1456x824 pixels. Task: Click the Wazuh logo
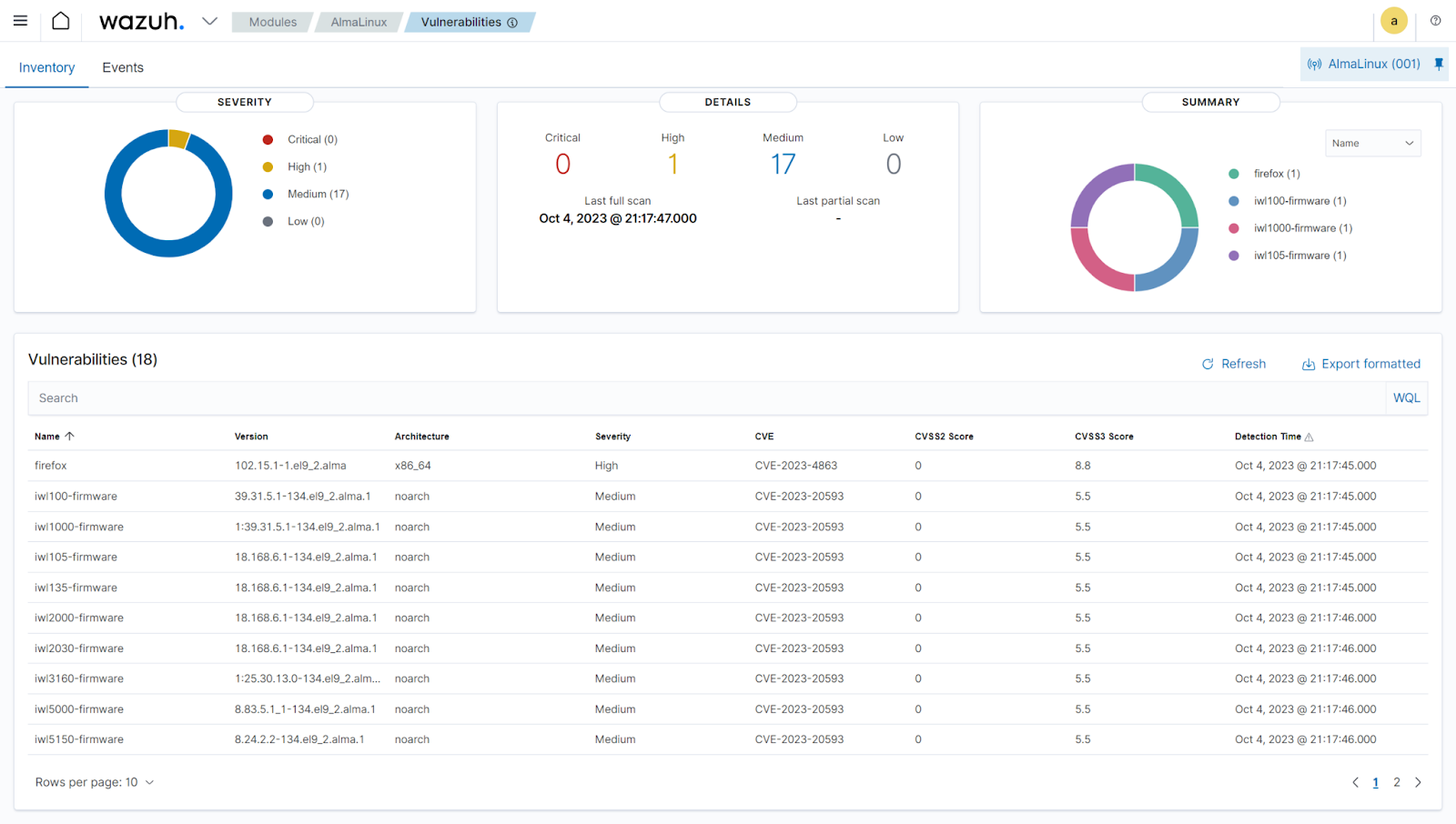(141, 21)
